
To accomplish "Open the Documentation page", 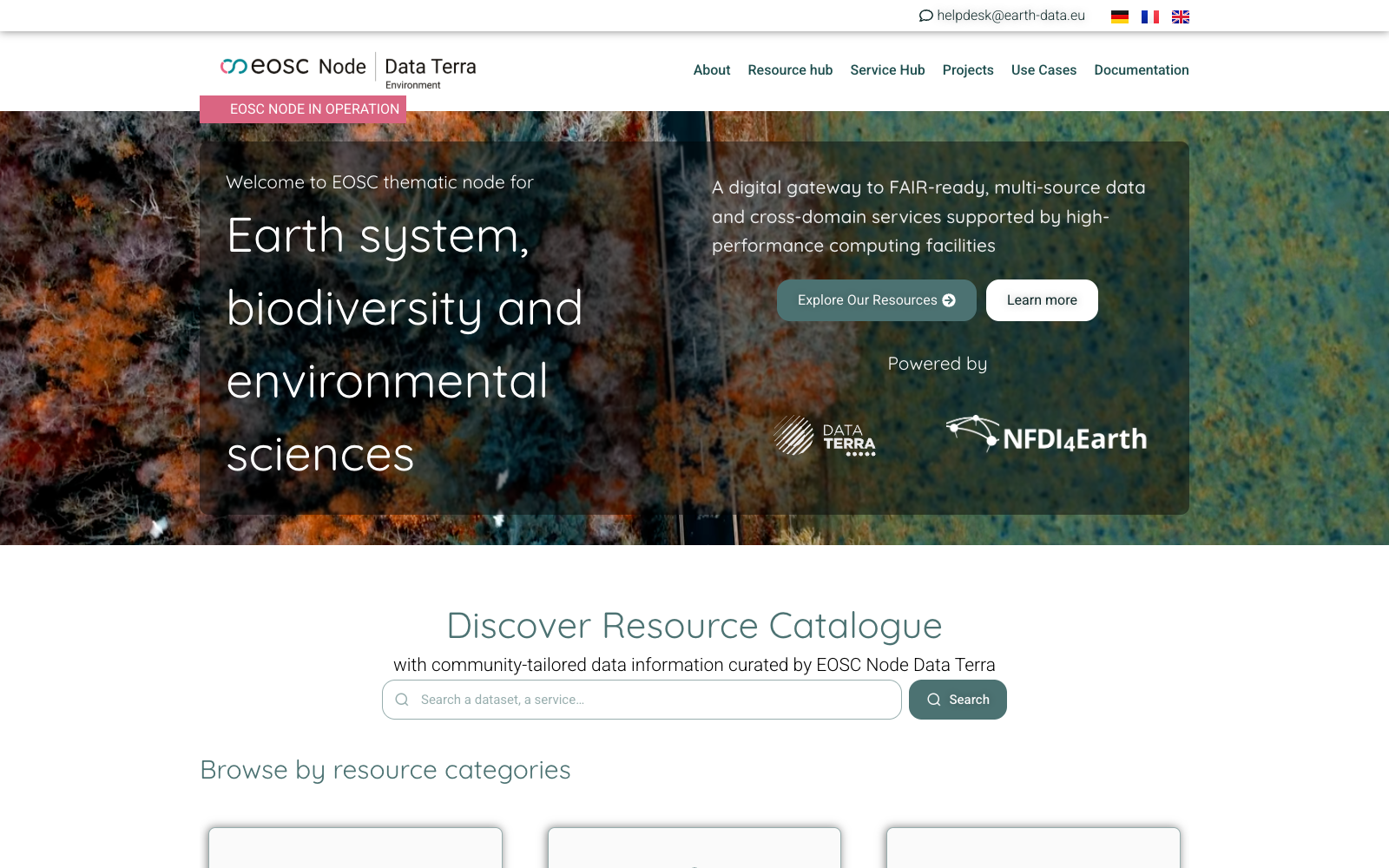I will pyautogui.click(x=1142, y=70).
